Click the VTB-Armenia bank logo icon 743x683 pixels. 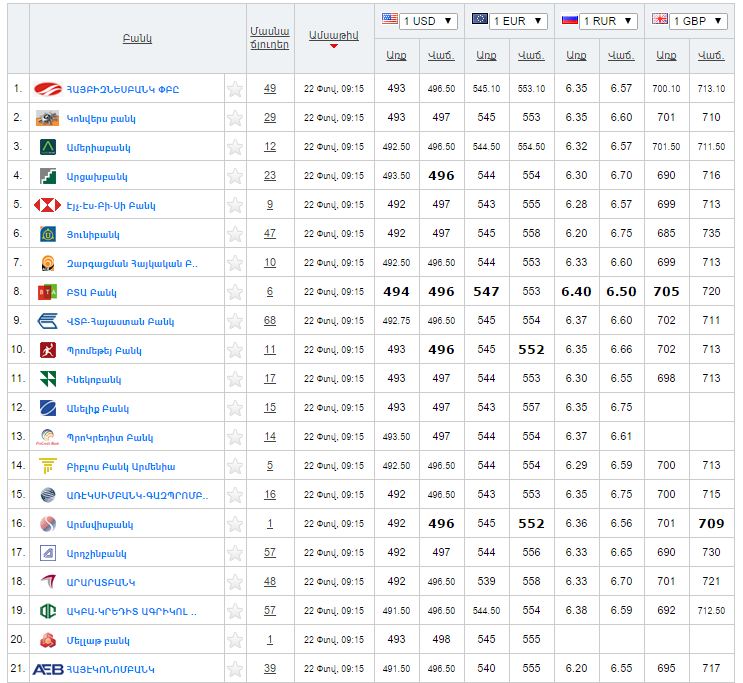47,321
